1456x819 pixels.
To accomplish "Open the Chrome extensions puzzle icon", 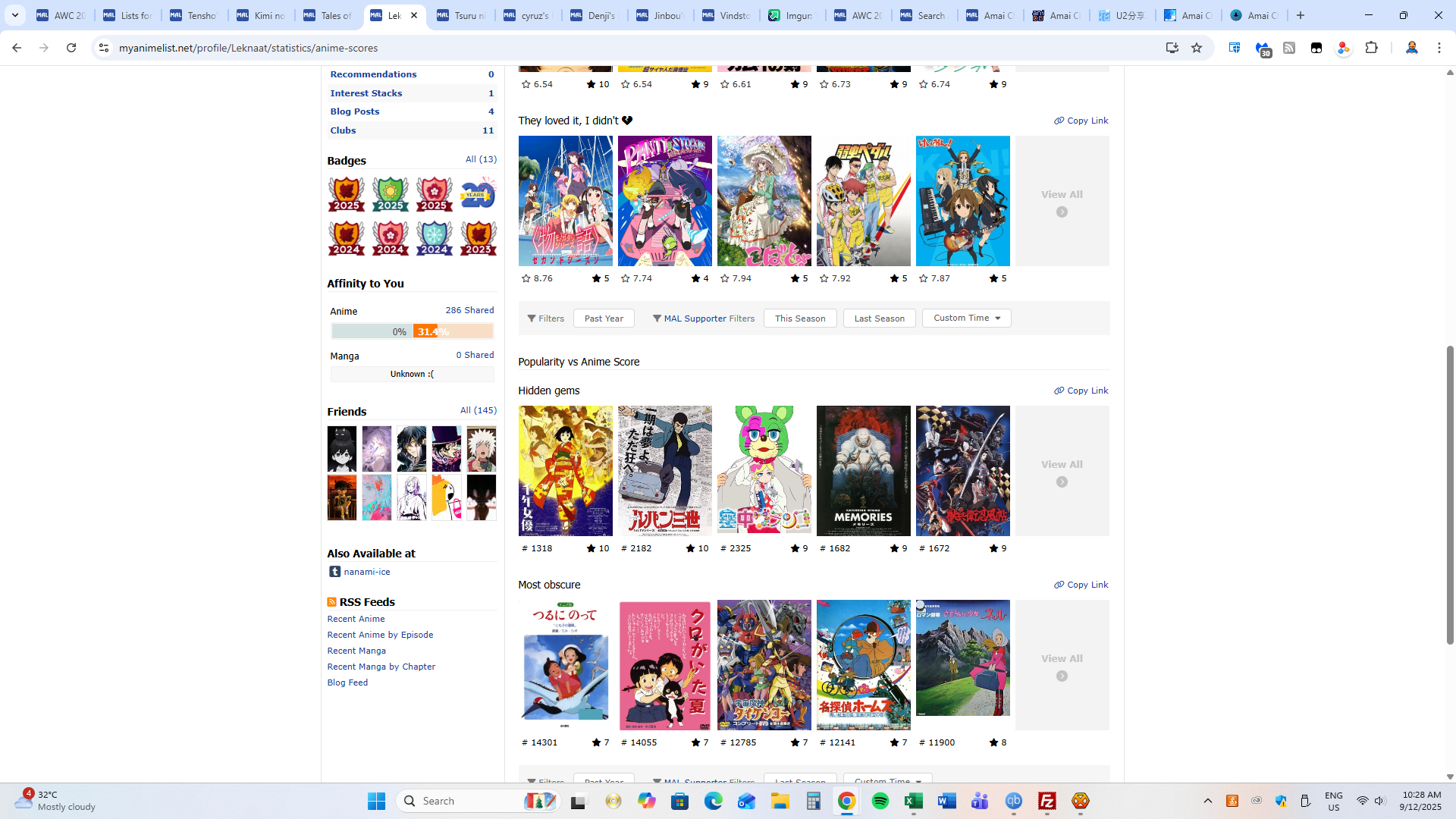I will (x=1371, y=48).
